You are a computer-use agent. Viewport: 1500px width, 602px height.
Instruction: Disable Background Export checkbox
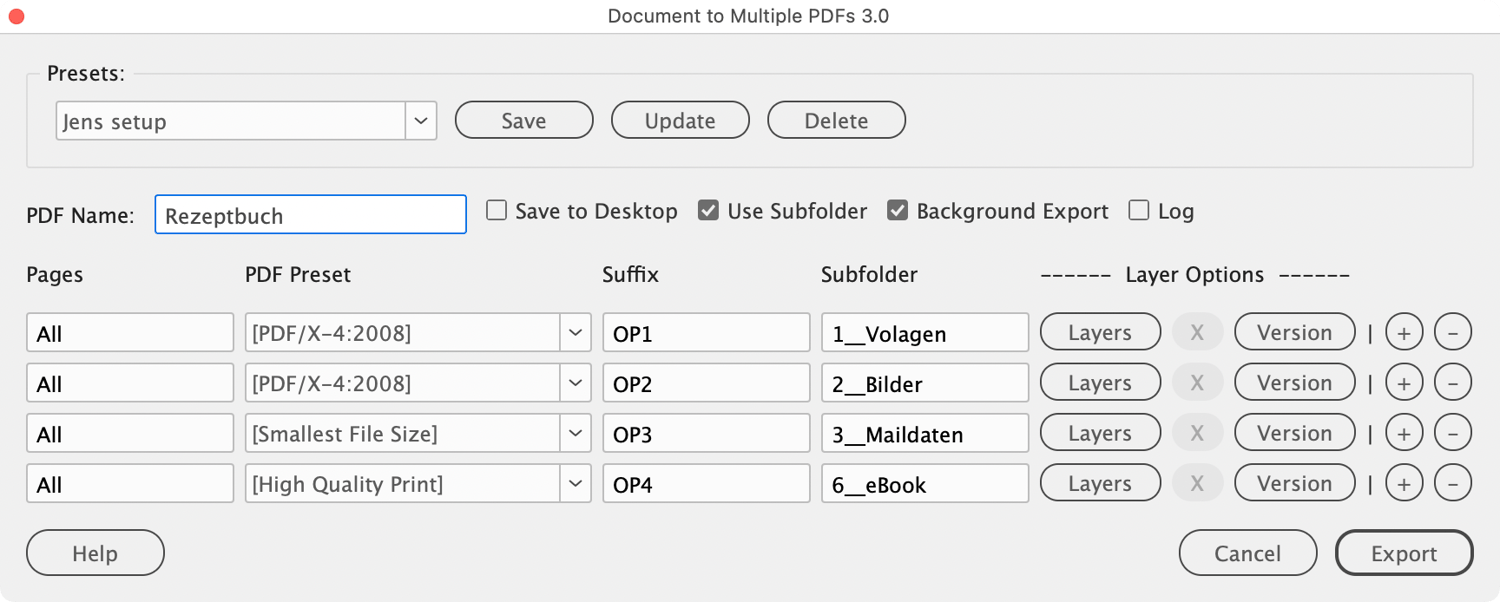[x=898, y=211]
